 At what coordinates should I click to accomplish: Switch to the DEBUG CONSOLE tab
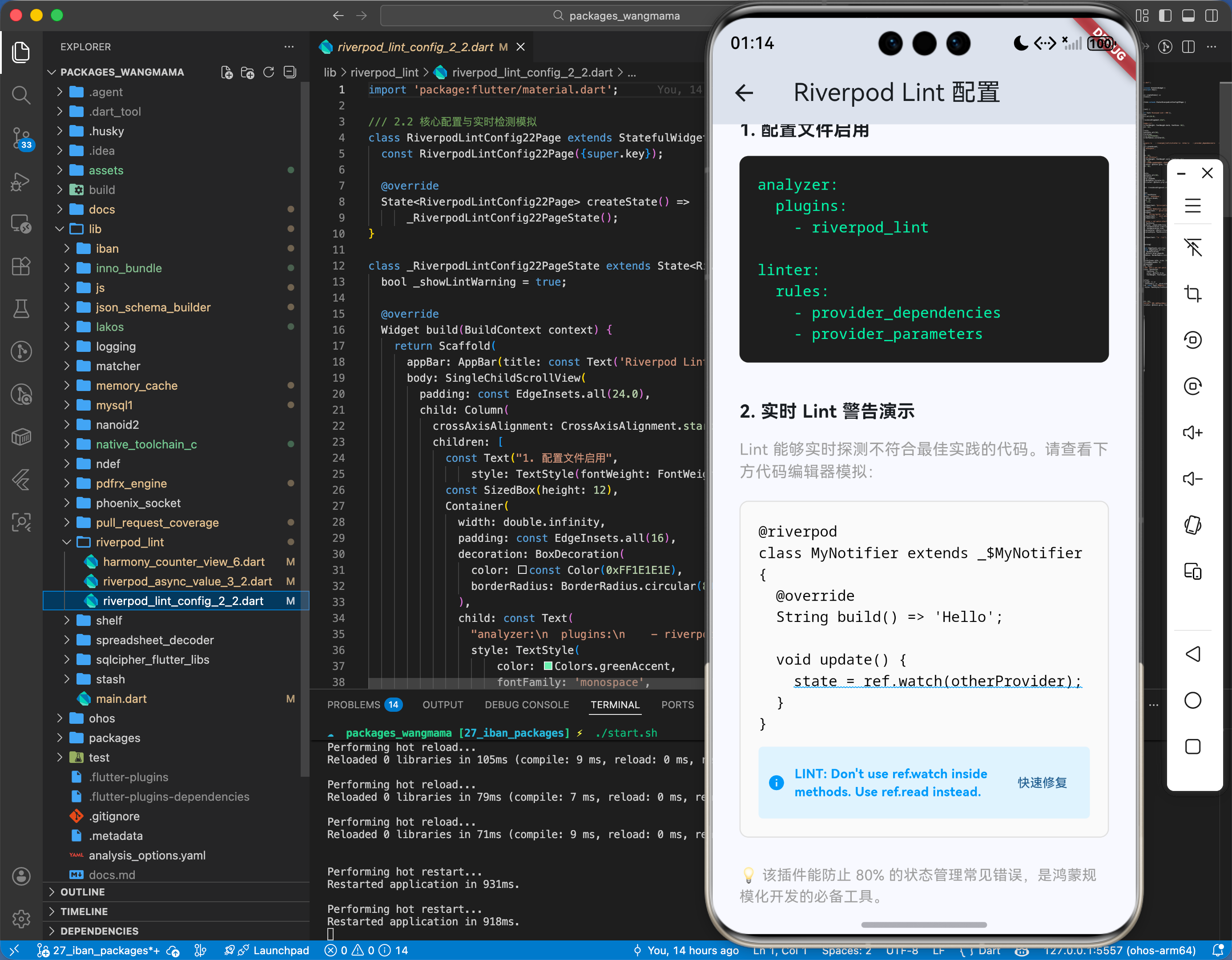click(526, 704)
